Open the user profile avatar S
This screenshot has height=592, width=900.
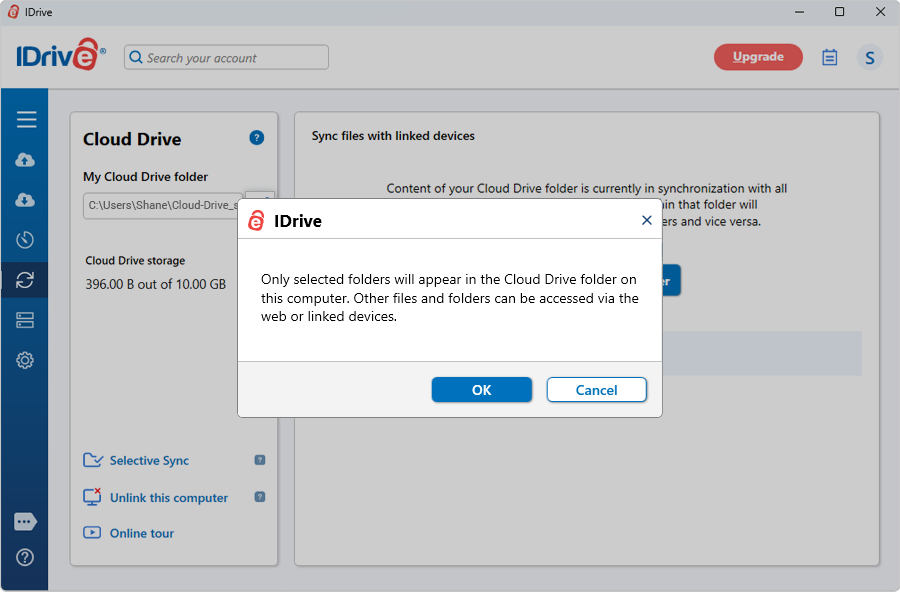click(870, 57)
